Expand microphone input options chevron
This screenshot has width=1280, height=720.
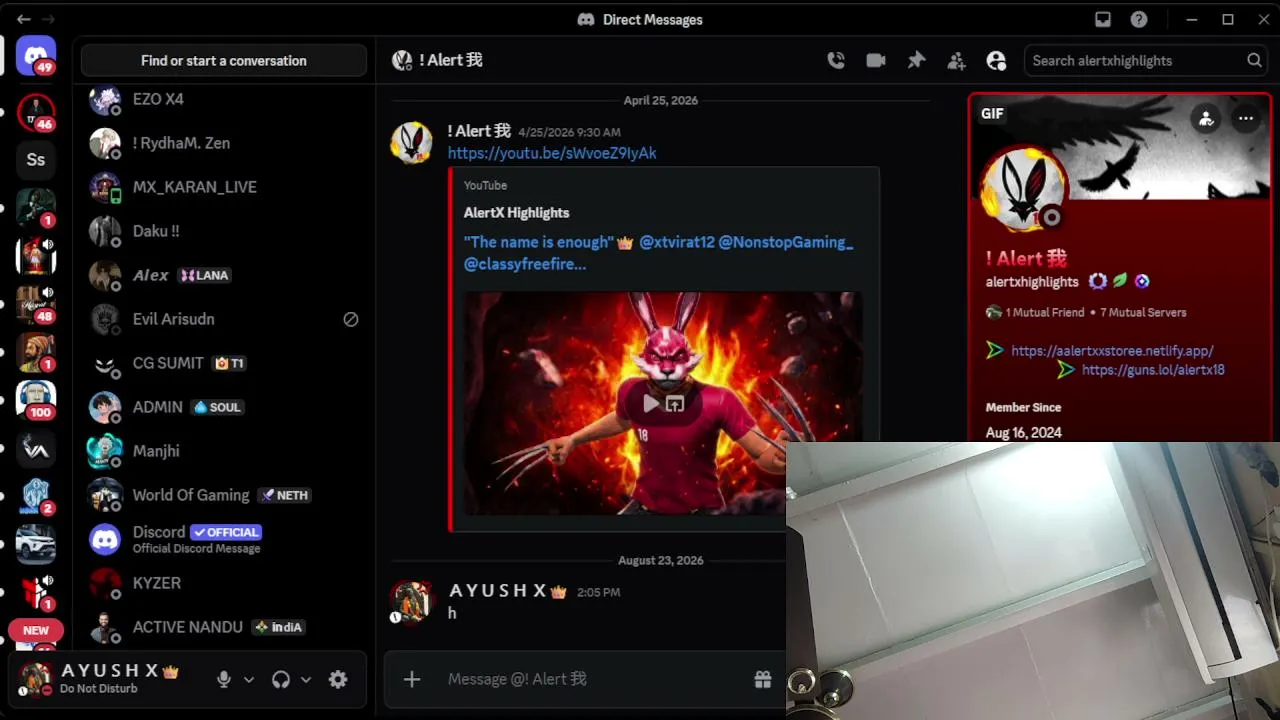(249, 679)
